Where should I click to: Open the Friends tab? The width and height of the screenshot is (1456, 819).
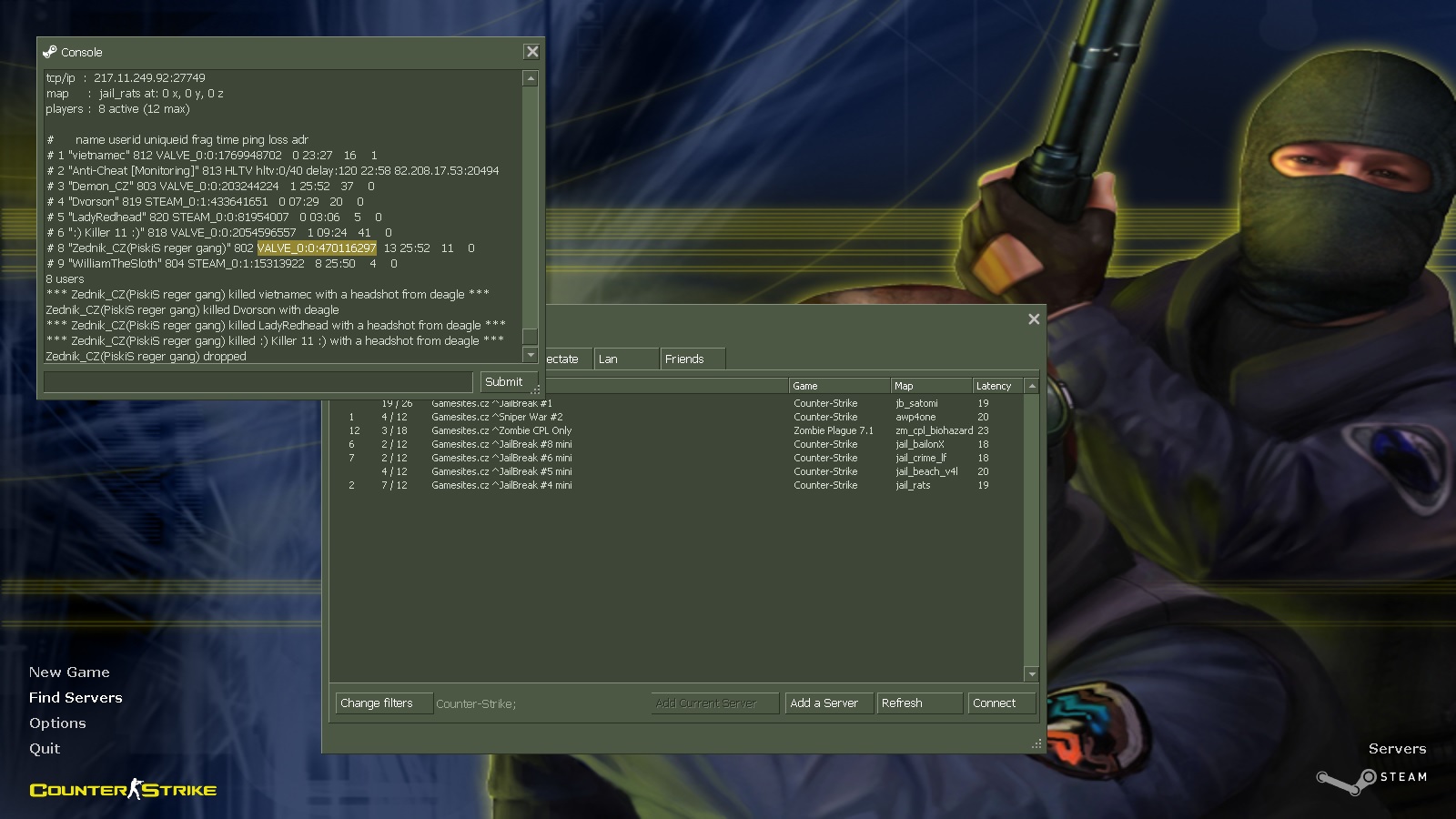pos(693,359)
